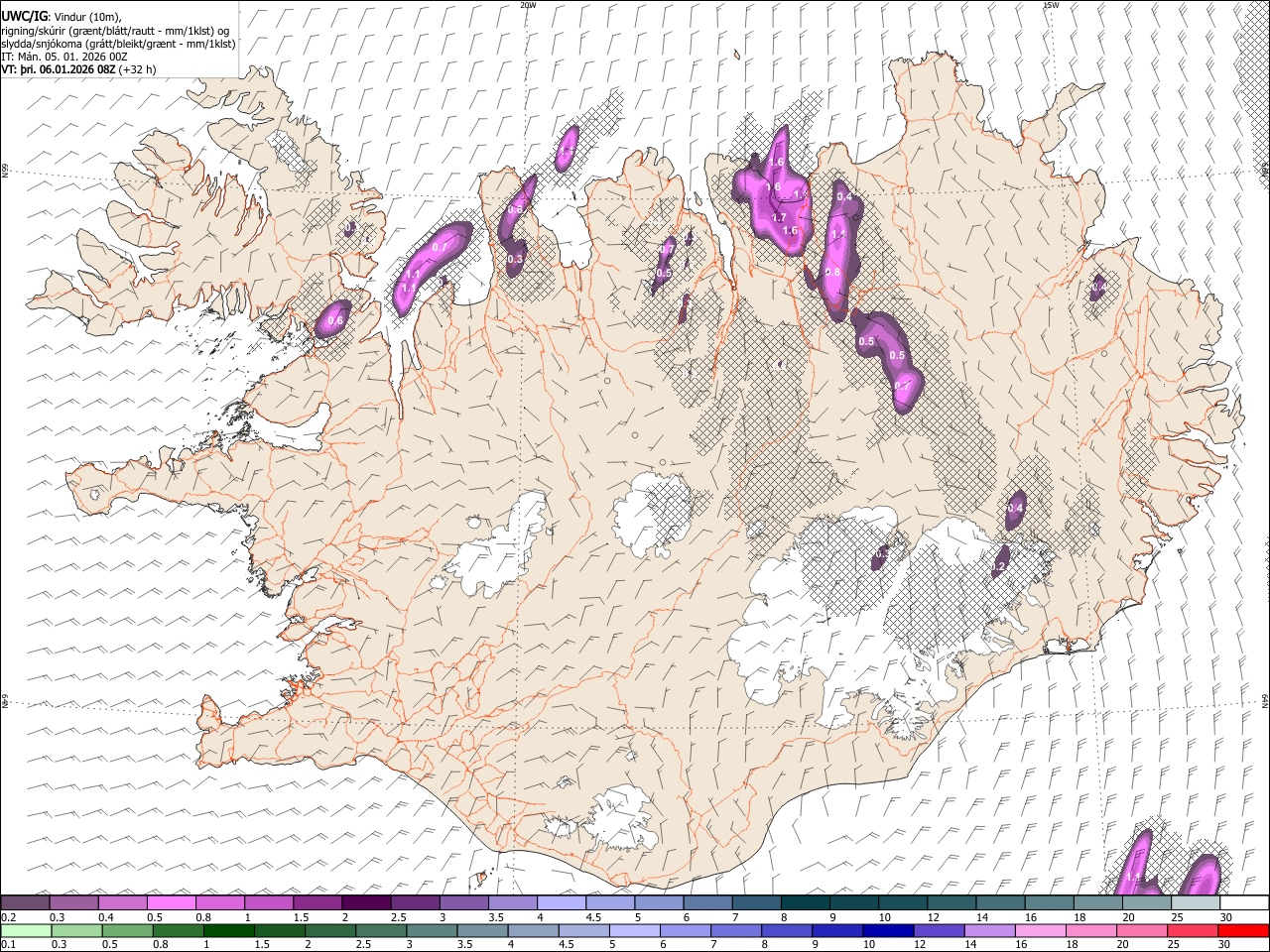Select the 16–18 swatch in the upper scale
1270x952 pixels.
point(1048,902)
